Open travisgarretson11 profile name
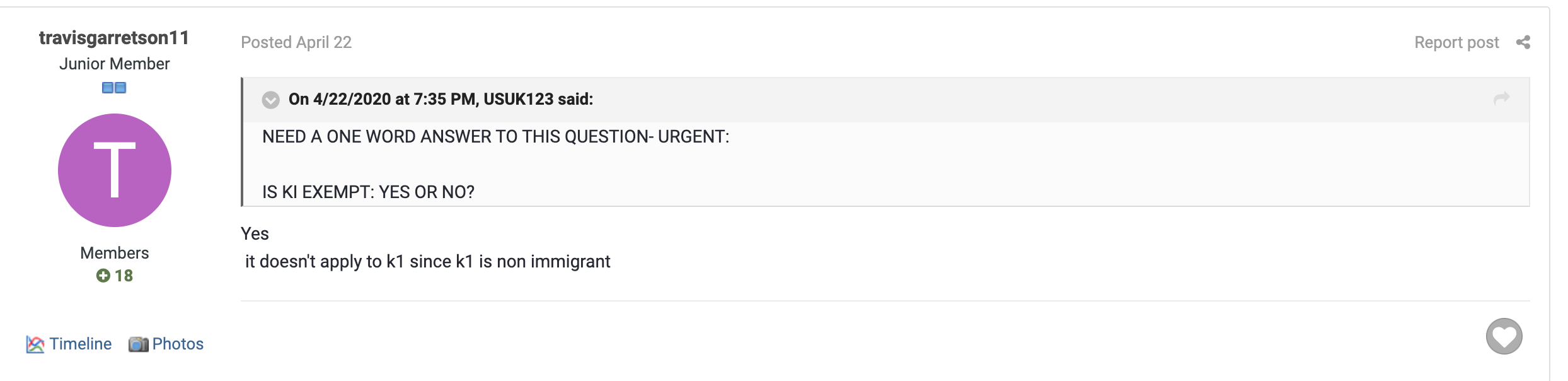The image size is (1568, 381). tap(114, 38)
